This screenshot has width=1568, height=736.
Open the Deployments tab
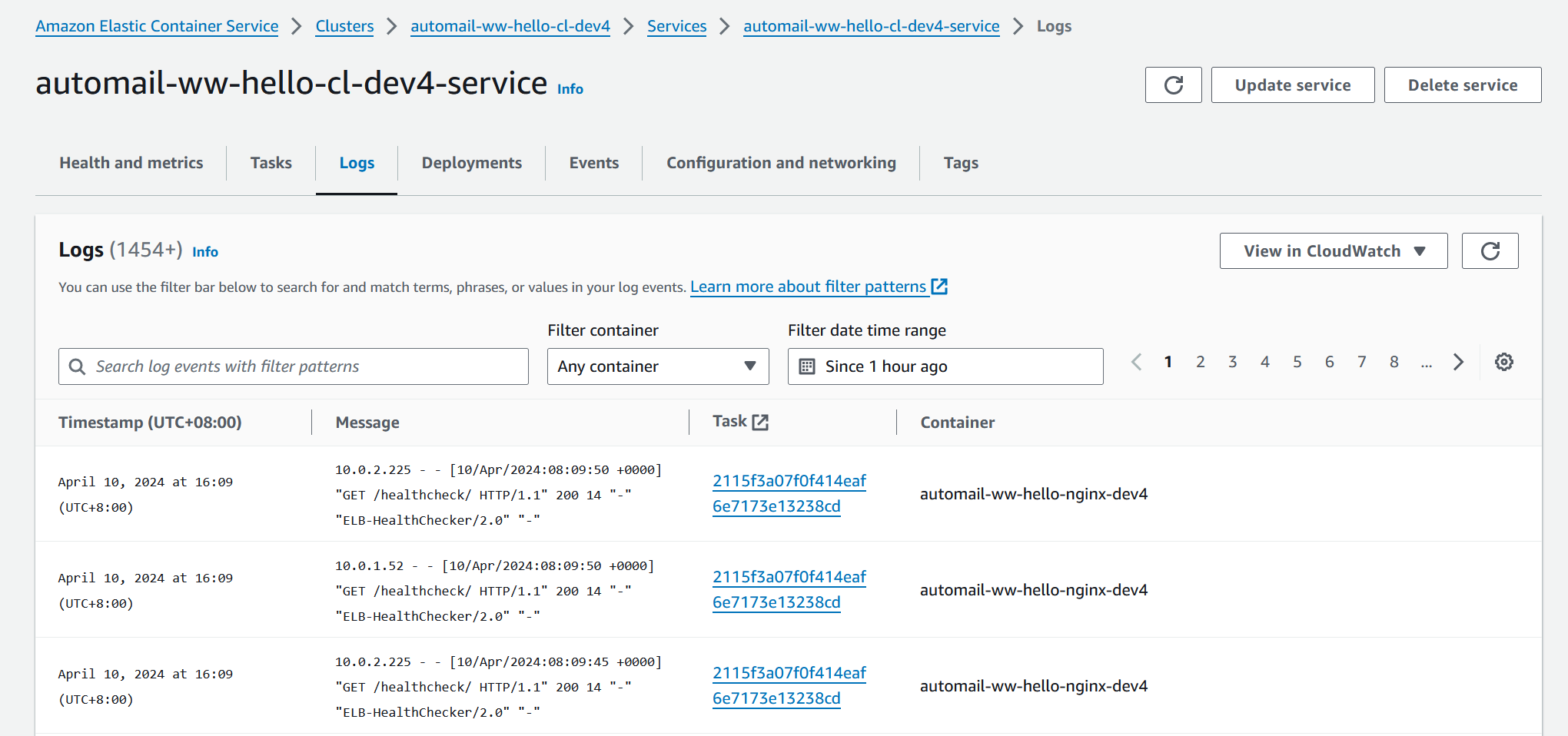[x=472, y=163]
